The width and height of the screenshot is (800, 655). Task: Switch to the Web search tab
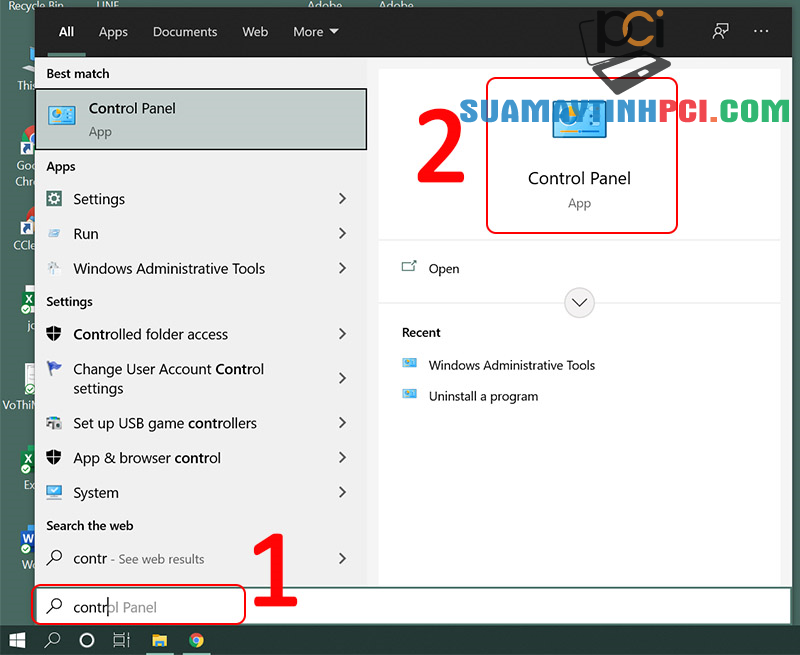coord(255,31)
